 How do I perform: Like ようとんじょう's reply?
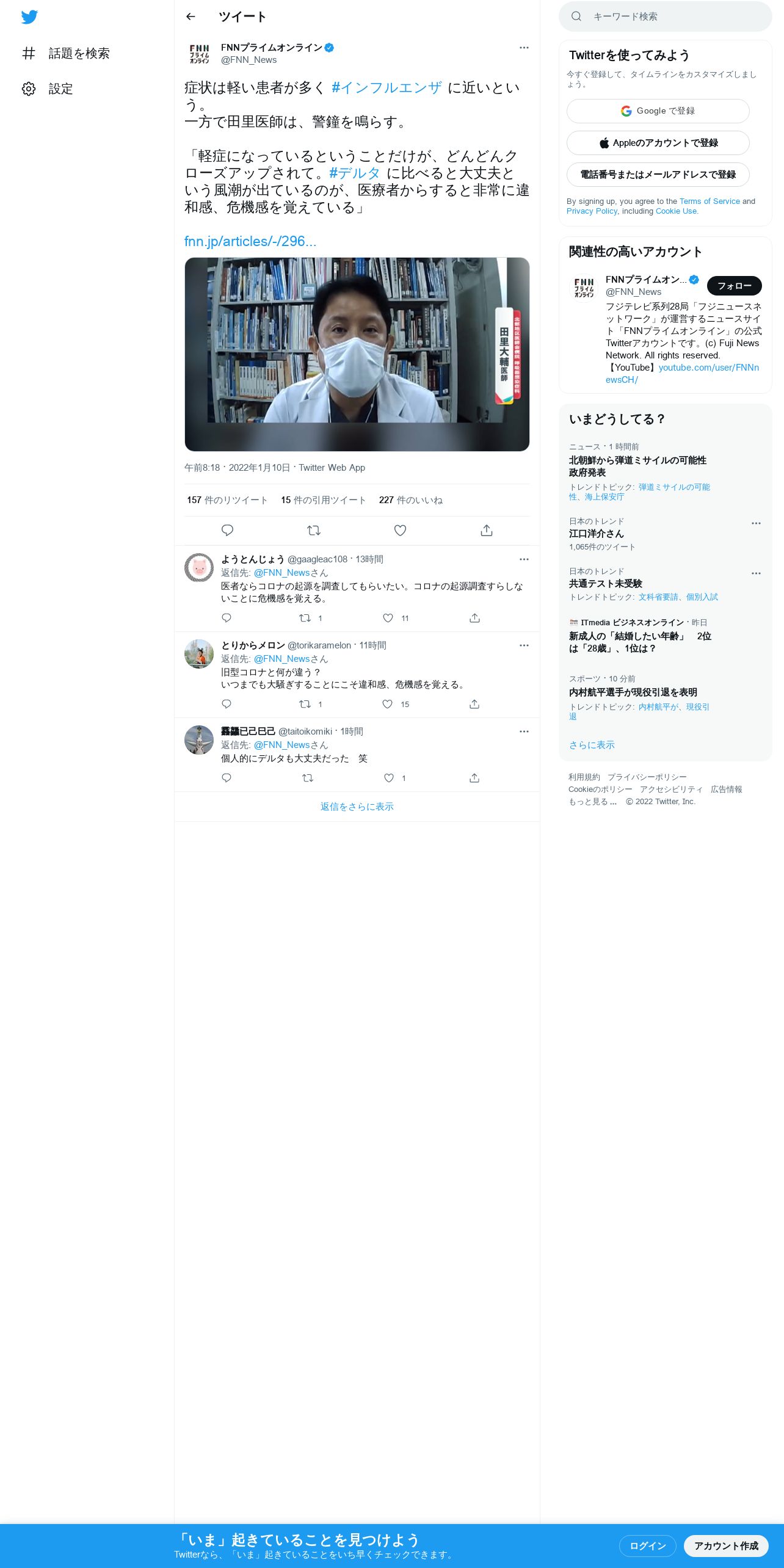click(388, 618)
